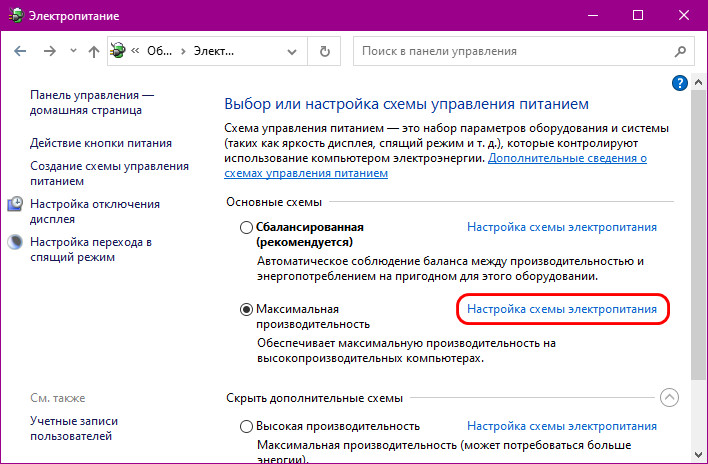This screenshot has height=464, width=708.
Task: Open the recent locations dropdown arrow
Action: coord(72,50)
